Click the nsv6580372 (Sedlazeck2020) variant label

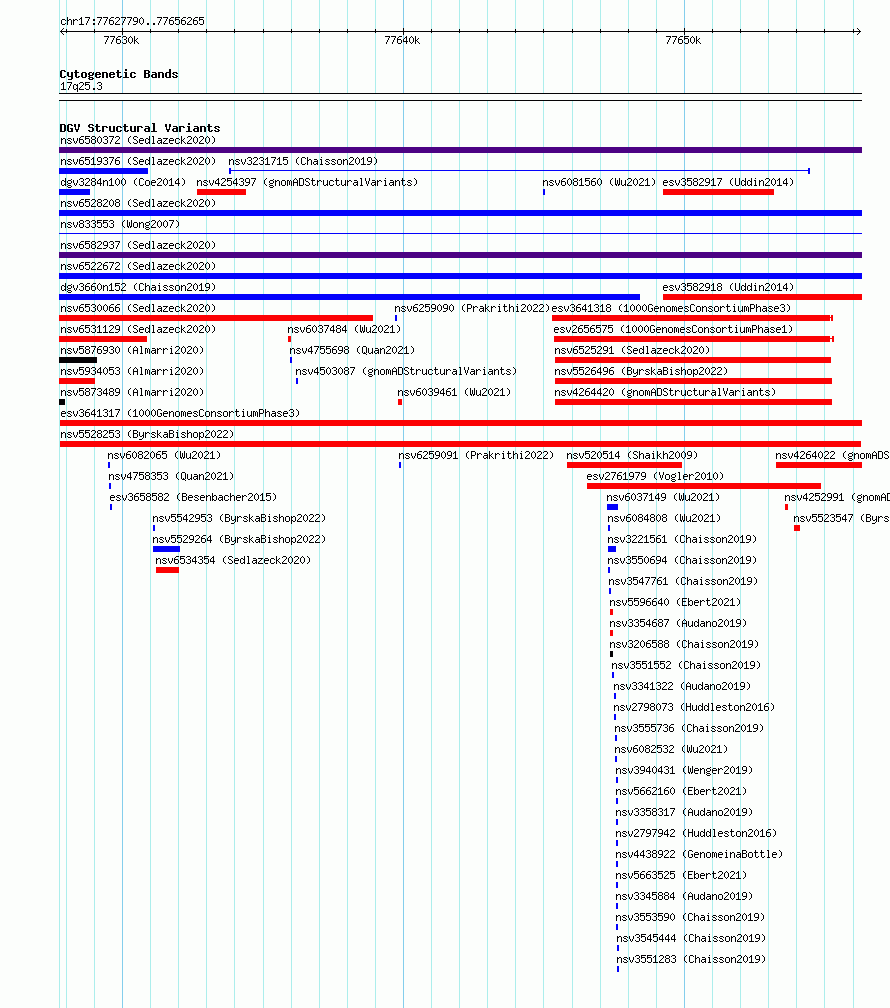tap(138, 140)
